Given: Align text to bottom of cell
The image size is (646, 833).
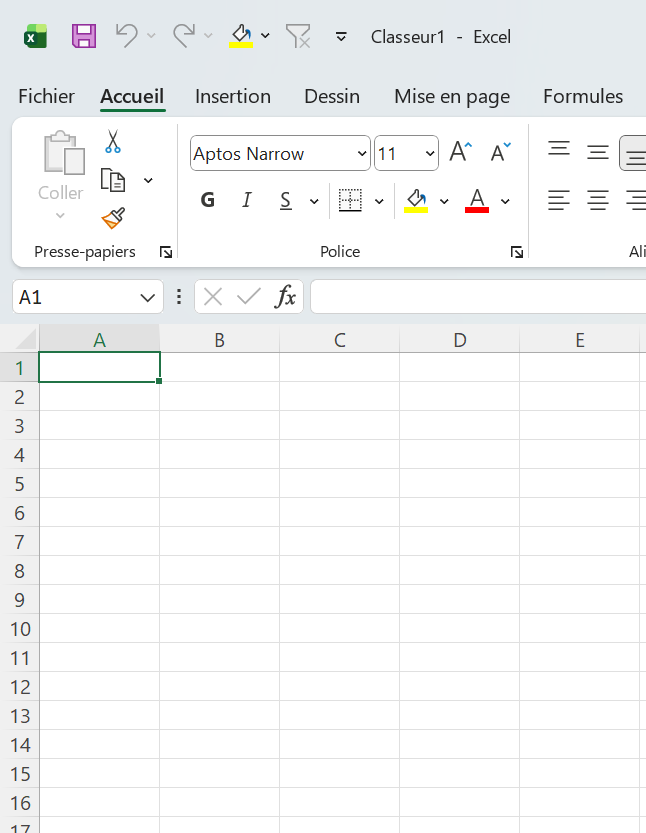Looking at the screenshot, I should pyautogui.click(x=634, y=153).
